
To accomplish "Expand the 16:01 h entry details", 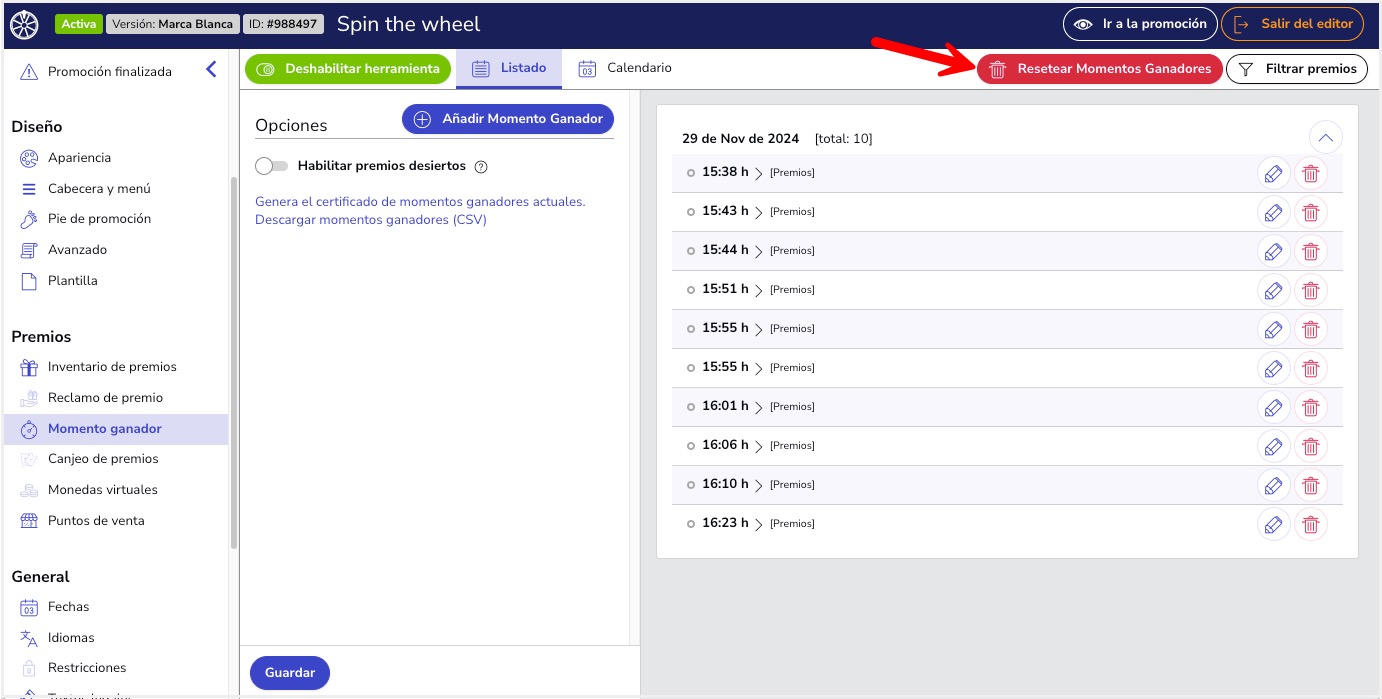I will (x=759, y=407).
